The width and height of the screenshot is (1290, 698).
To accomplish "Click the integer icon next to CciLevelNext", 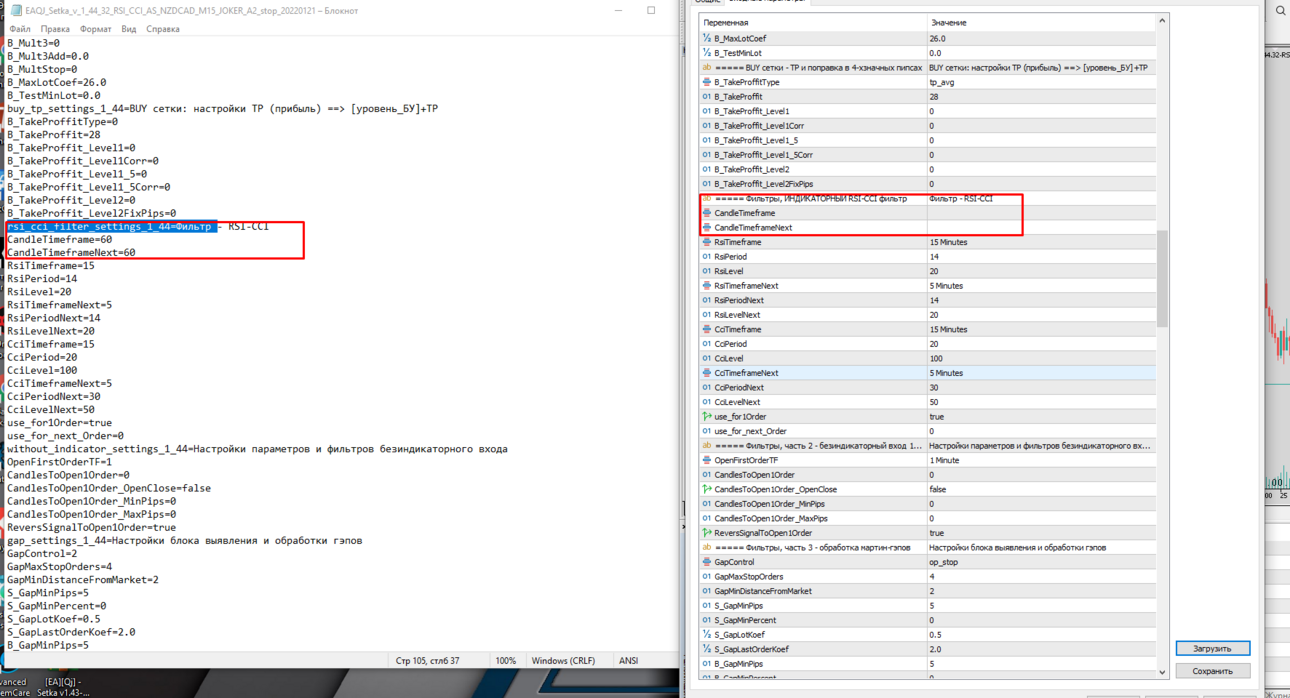I will (707, 402).
